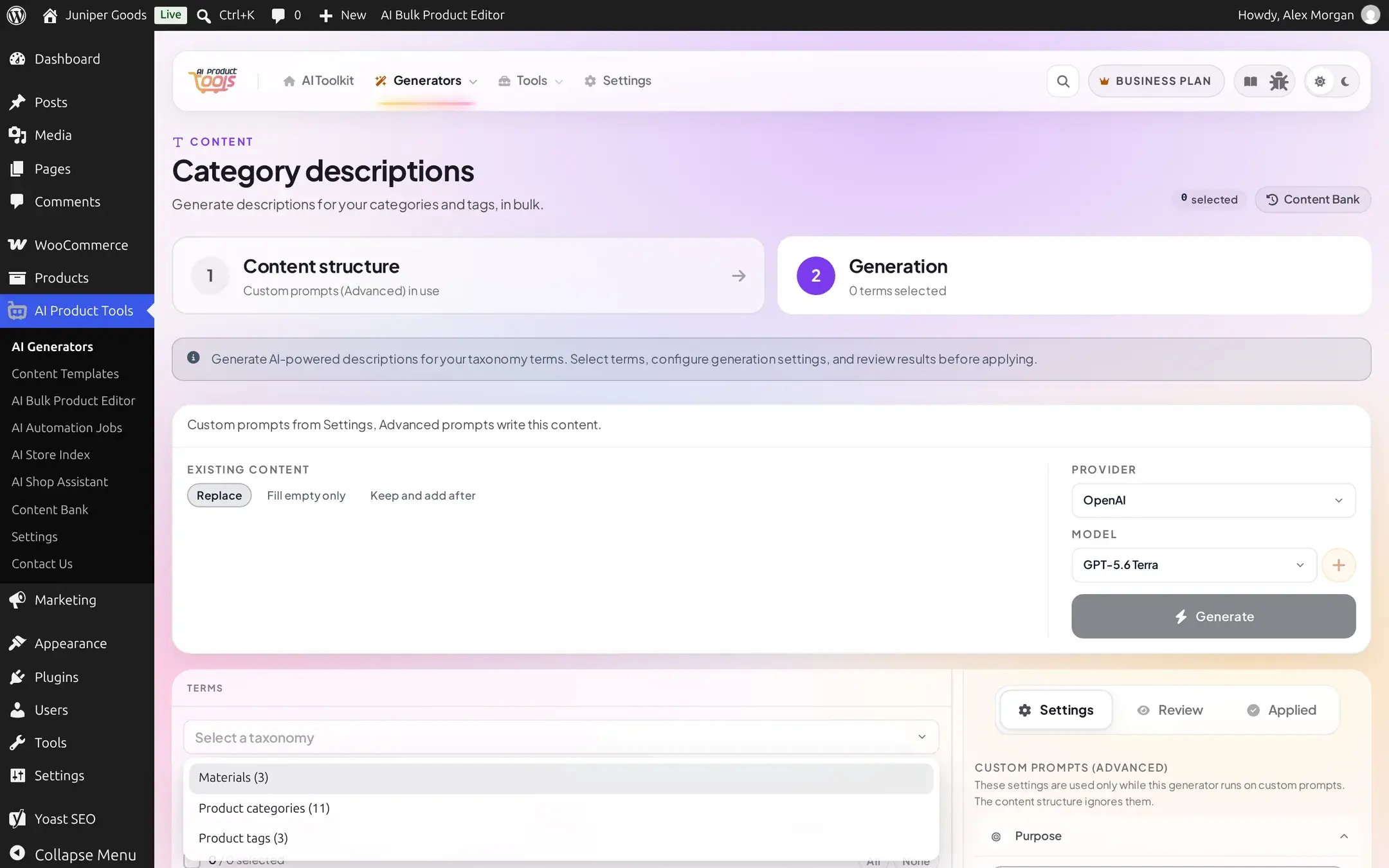Viewport: 1389px width, 868px height.
Task: Collapse the Purpose section
Action: tap(1167, 836)
